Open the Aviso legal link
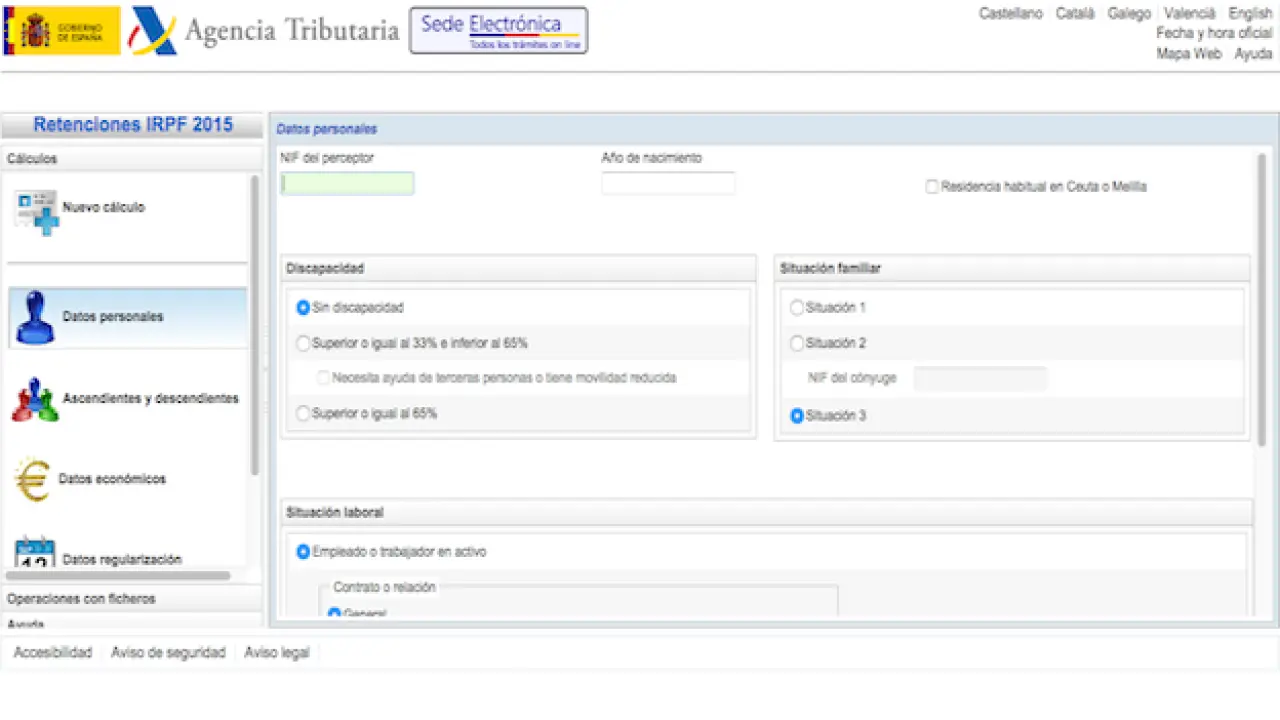 click(277, 653)
